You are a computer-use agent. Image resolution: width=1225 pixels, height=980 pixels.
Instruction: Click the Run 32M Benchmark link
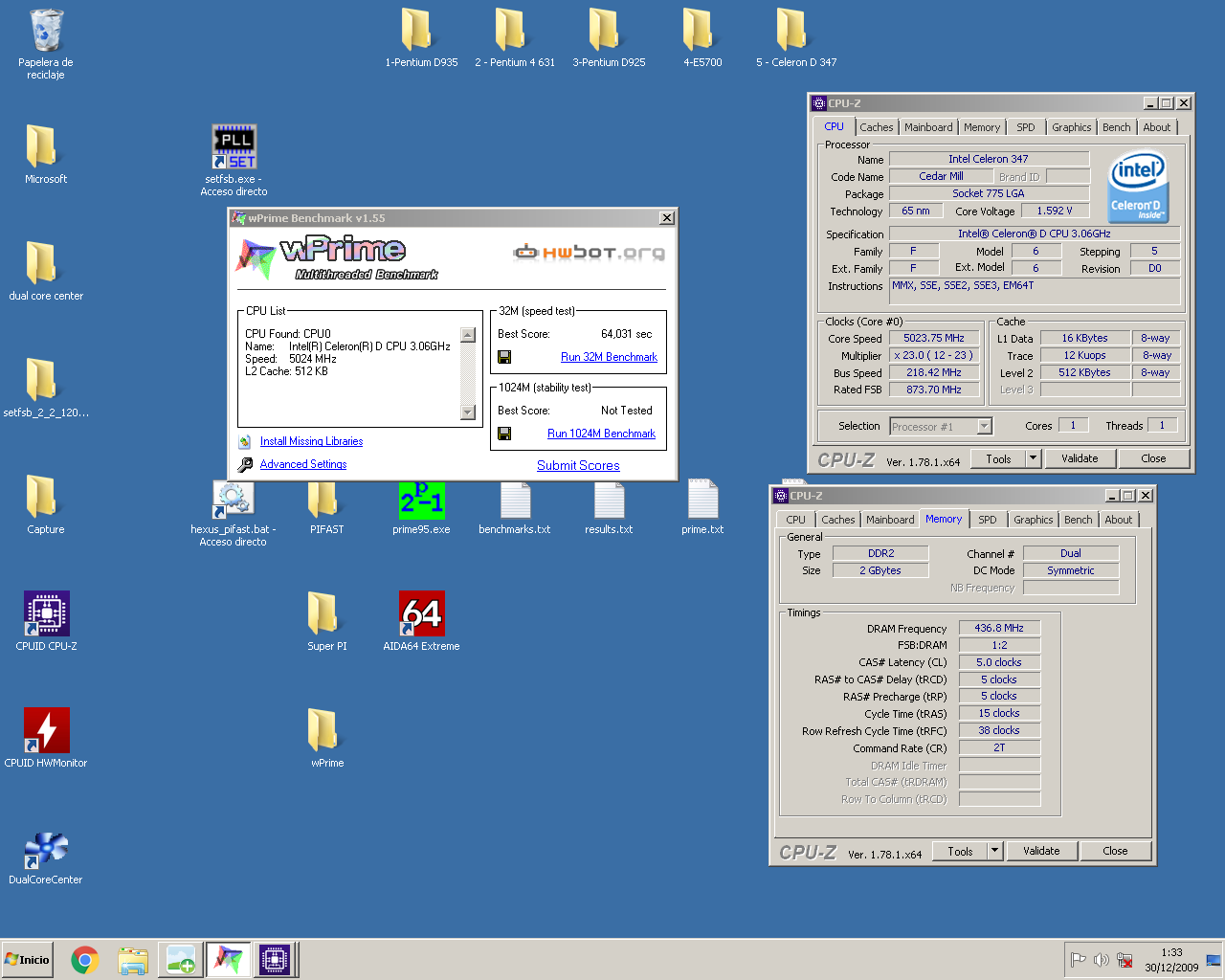[609, 357]
